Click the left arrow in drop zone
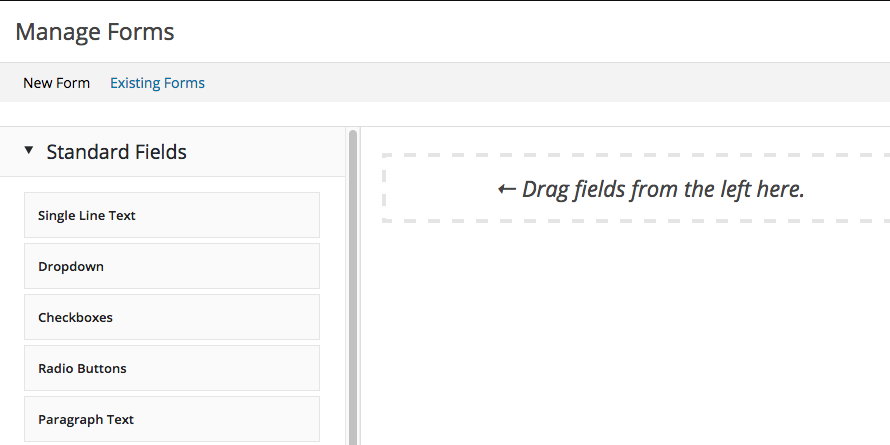The image size is (890, 445). pyautogui.click(x=506, y=189)
